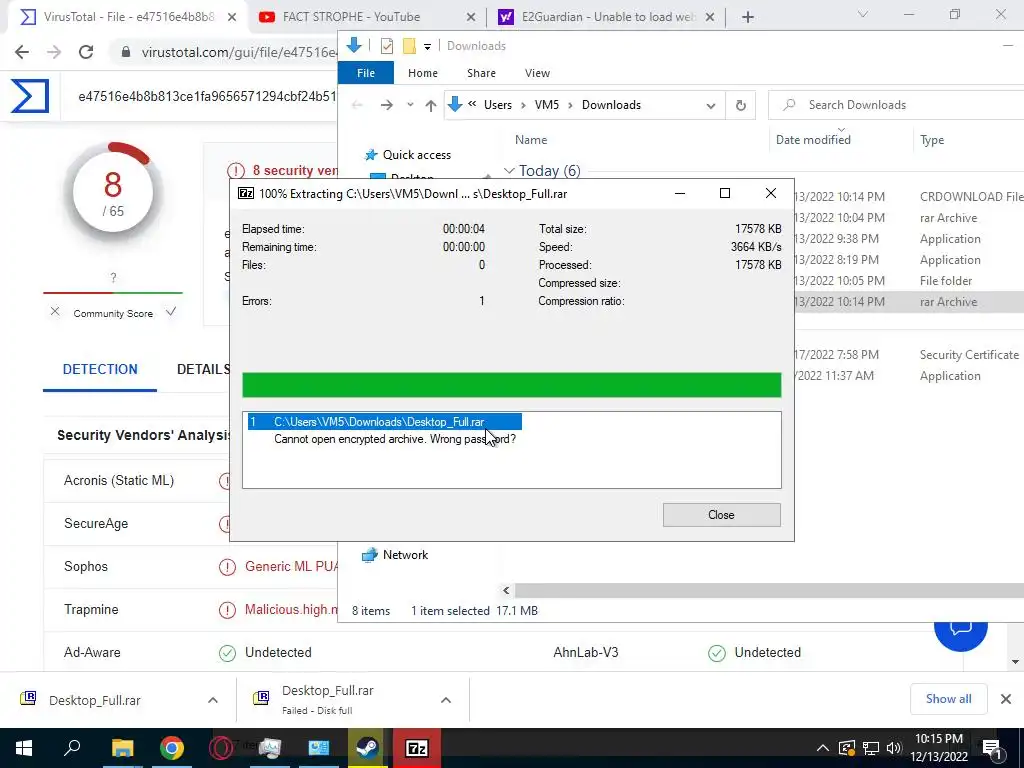Image resolution: width=1024 pixels, height=768 pixels.
Task: Click the Chrome address bar URL
Action: 238,52
